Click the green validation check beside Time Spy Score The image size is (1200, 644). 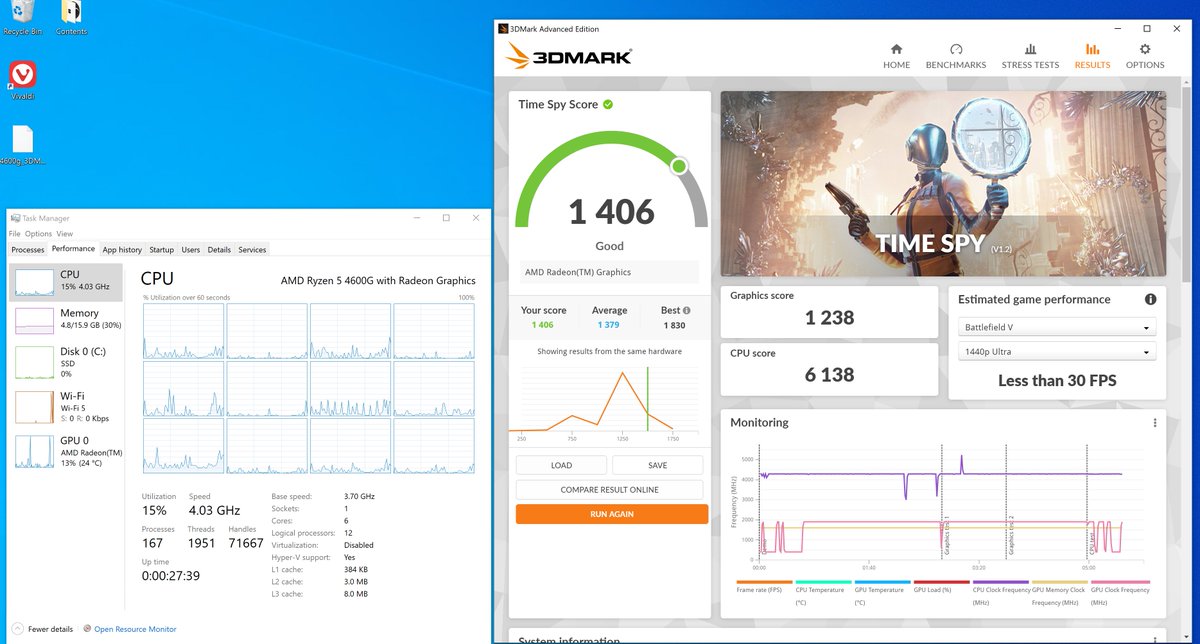point(608,104)
